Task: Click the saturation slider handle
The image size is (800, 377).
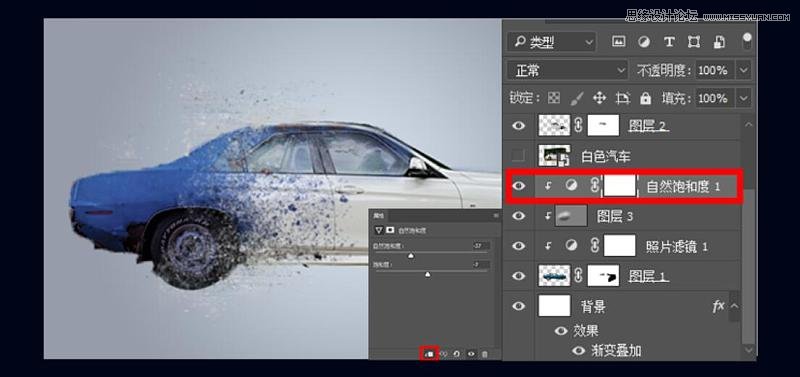Action: click(x=428, y=274)
